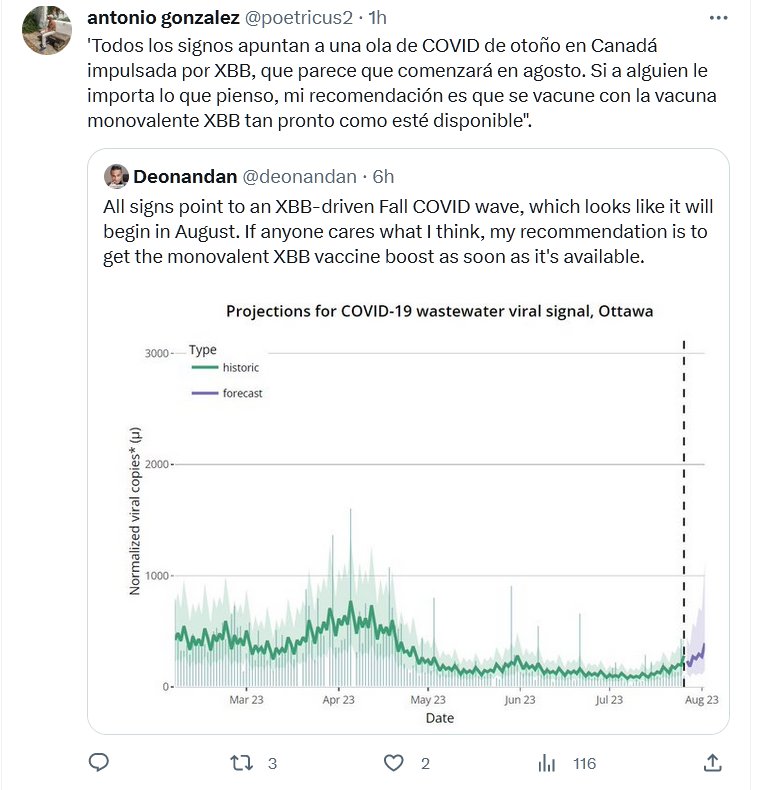Click the reply speech bubble icon
762x790 pixels.
(99, 763)
